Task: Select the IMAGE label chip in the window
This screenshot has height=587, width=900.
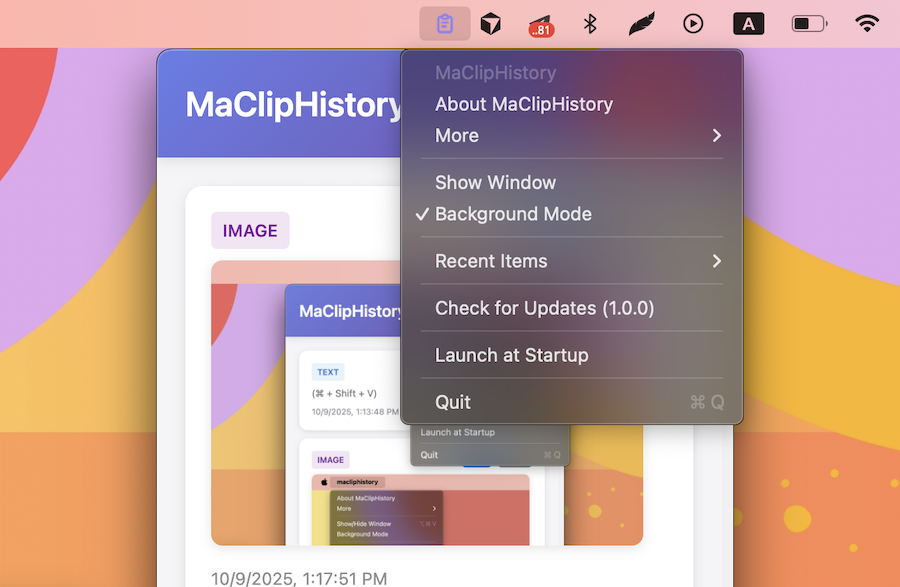Action: [249, 230]
